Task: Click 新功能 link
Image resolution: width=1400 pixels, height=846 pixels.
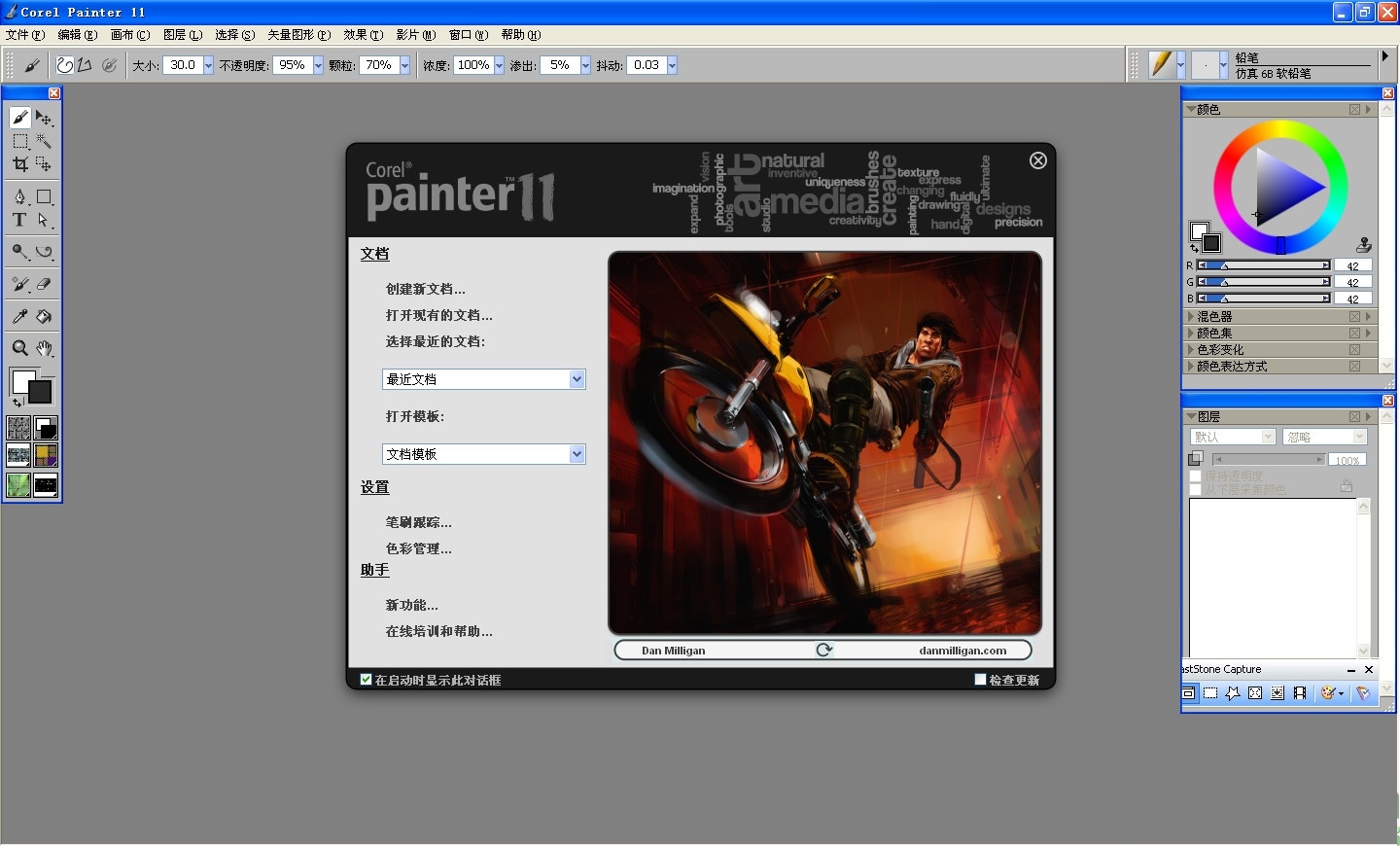Action: 412,605
